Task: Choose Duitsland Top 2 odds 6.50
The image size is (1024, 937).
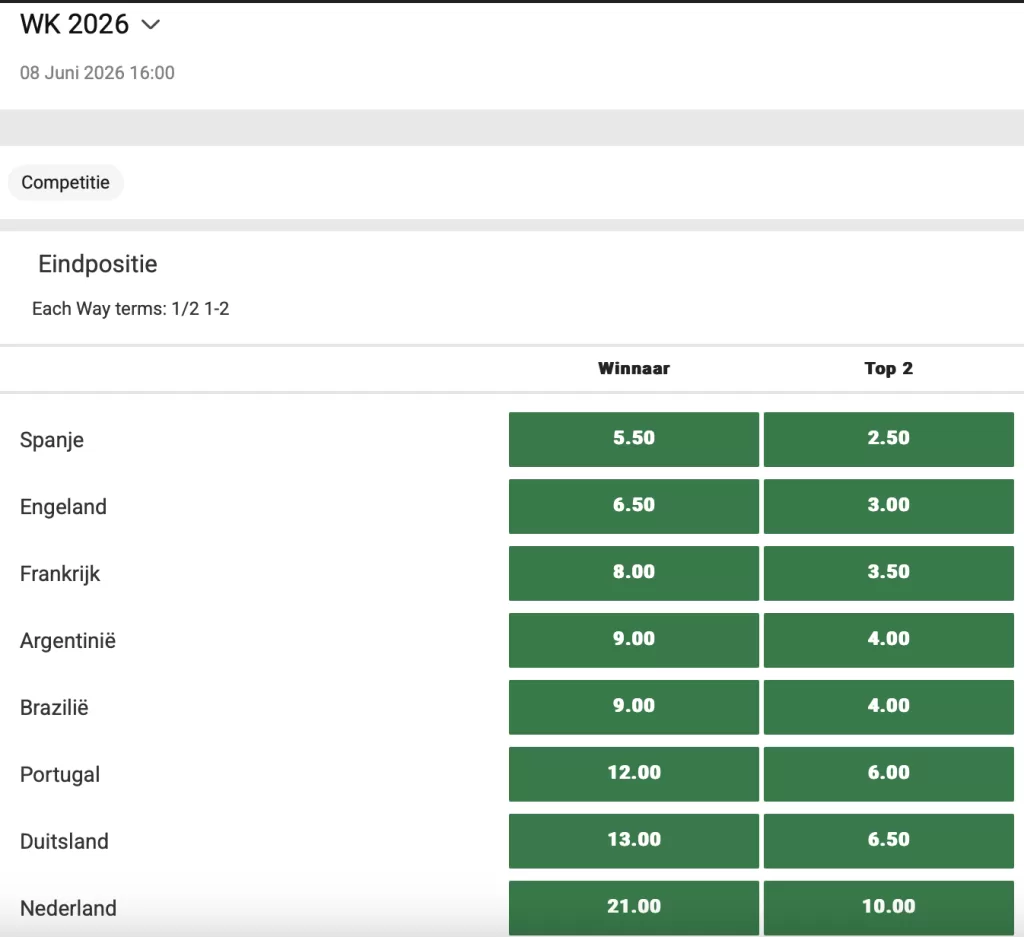Action: [x=888, y=841]
